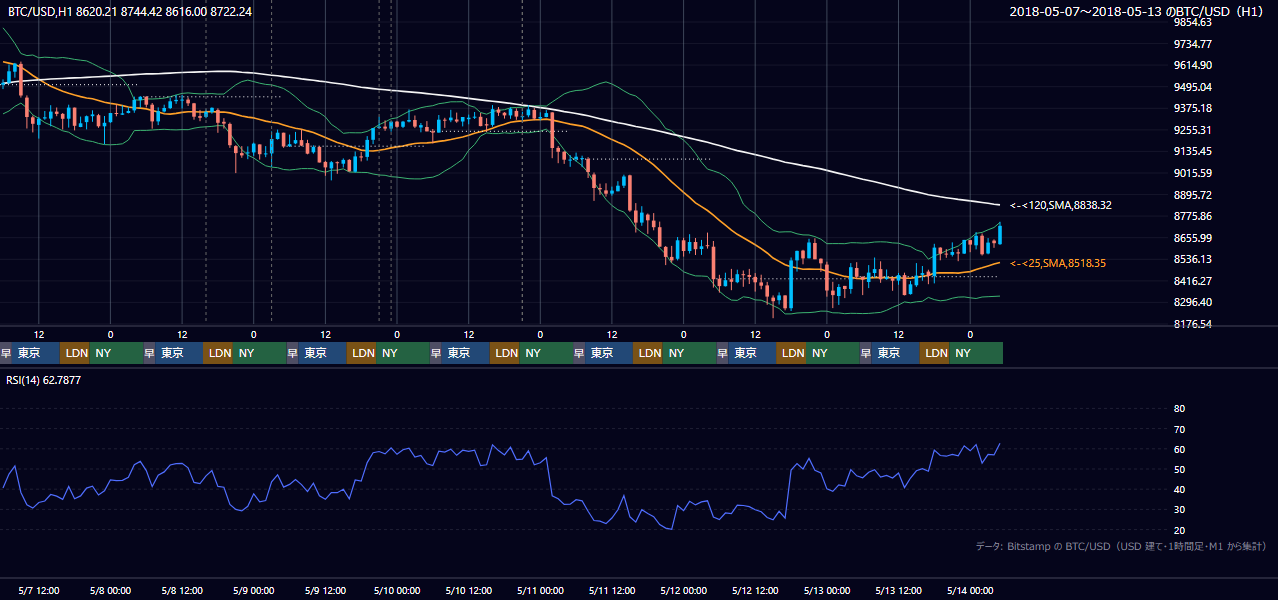Click RSI axis level 50

pyautogui.click(x=1179, y=469)
